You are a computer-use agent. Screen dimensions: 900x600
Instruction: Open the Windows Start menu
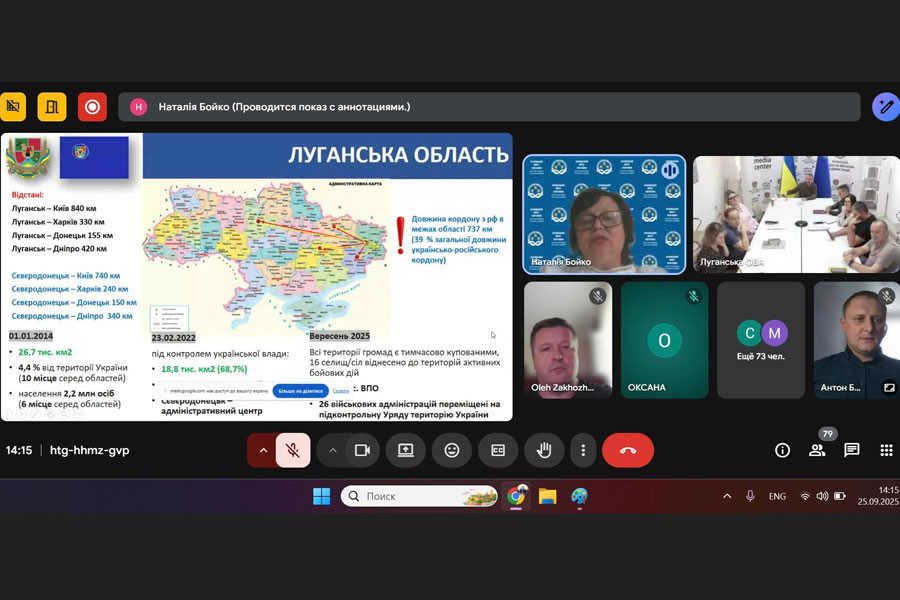(x=321, y=496)
